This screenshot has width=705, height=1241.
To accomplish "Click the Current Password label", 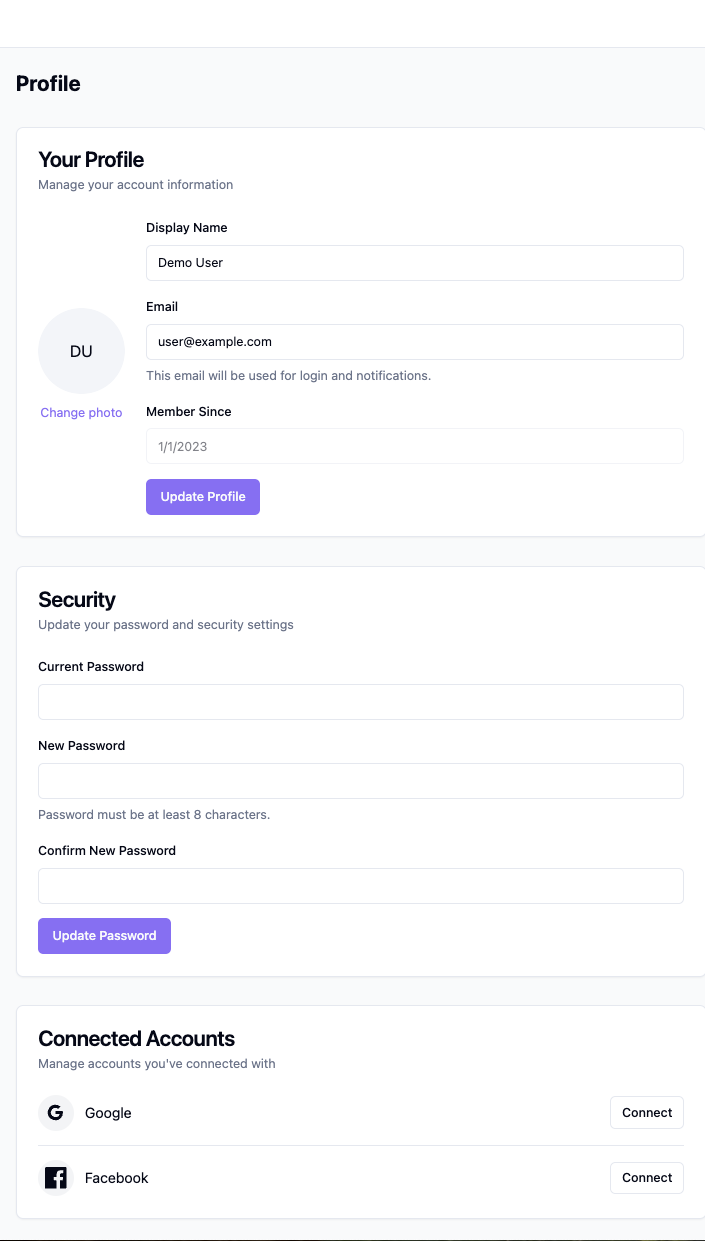I will point(91,667).
